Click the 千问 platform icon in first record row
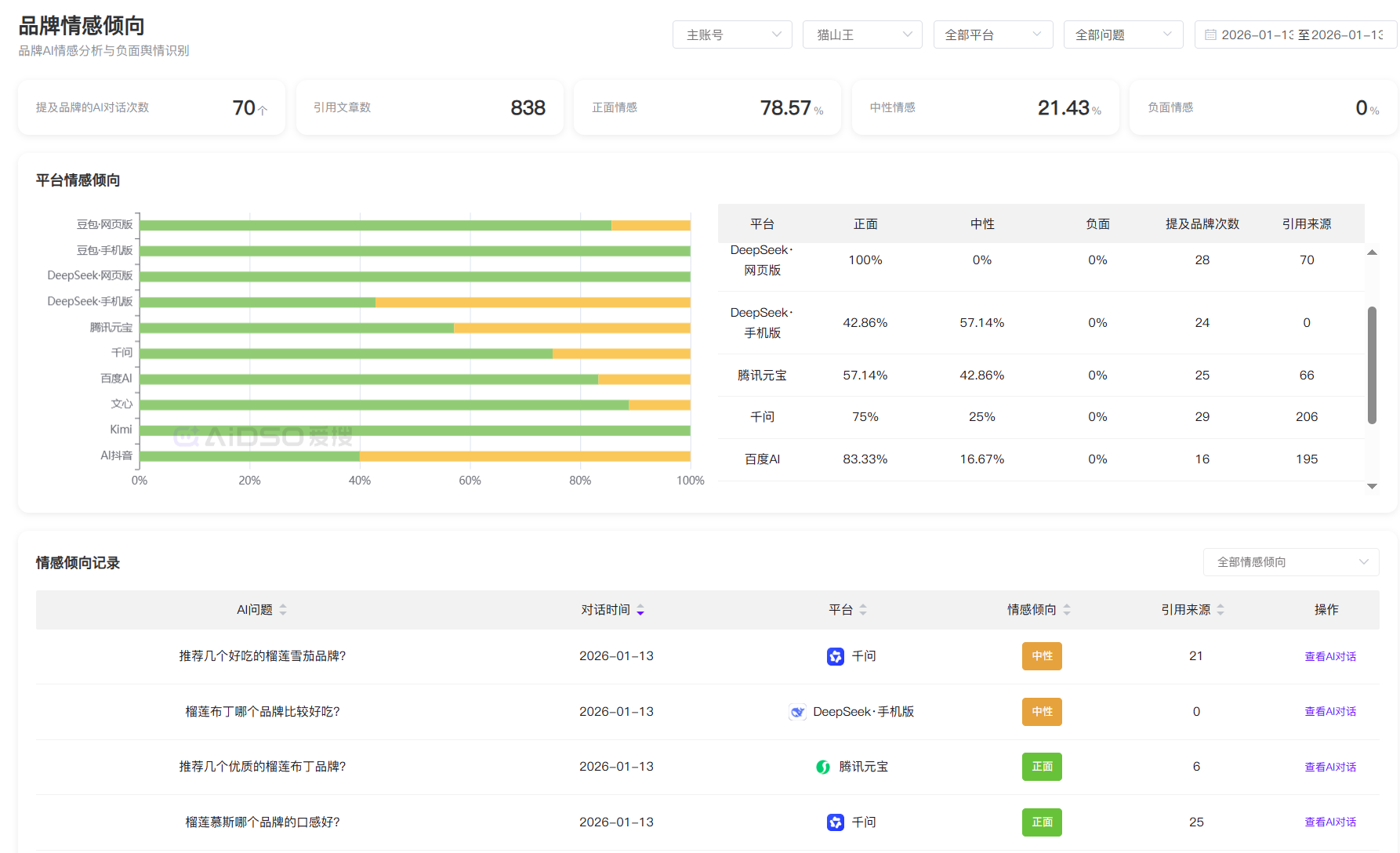Screen dimensions: 1400x853 point(835,656)
